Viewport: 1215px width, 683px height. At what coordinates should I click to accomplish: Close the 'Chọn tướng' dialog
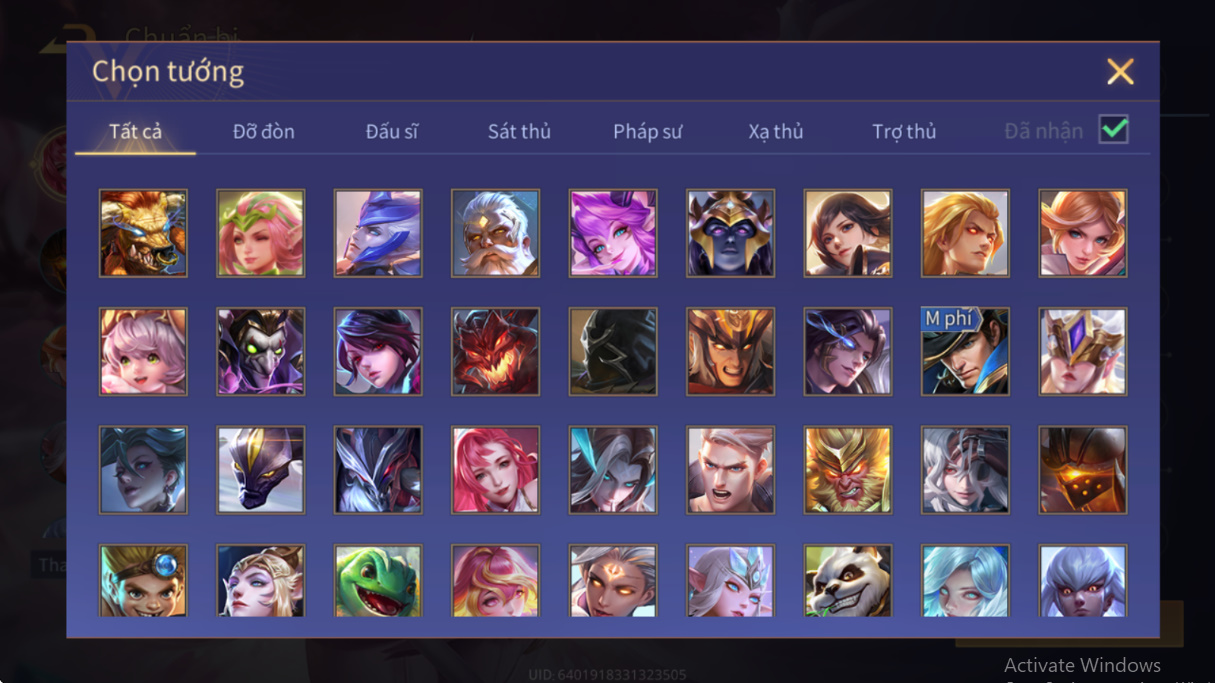pos(1120,71)
